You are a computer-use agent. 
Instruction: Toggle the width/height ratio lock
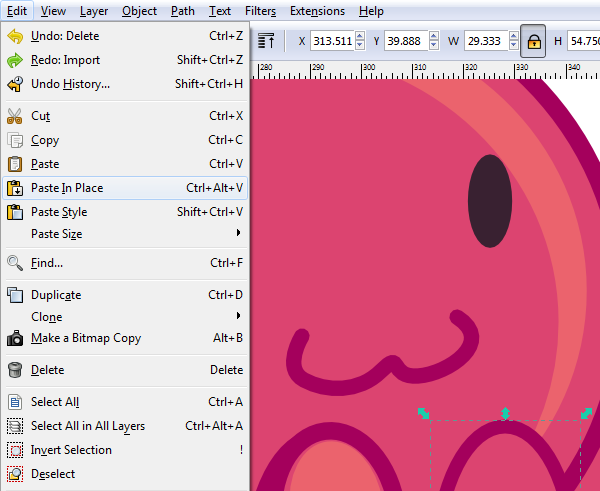coord(533,41)
